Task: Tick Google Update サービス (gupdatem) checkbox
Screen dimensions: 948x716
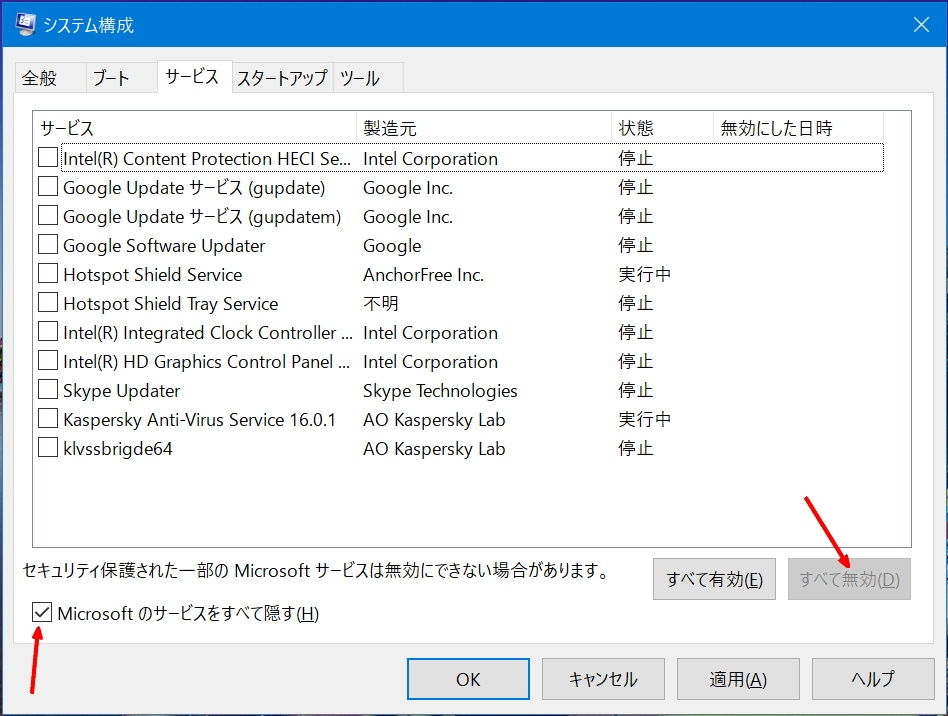Action: 48,215
